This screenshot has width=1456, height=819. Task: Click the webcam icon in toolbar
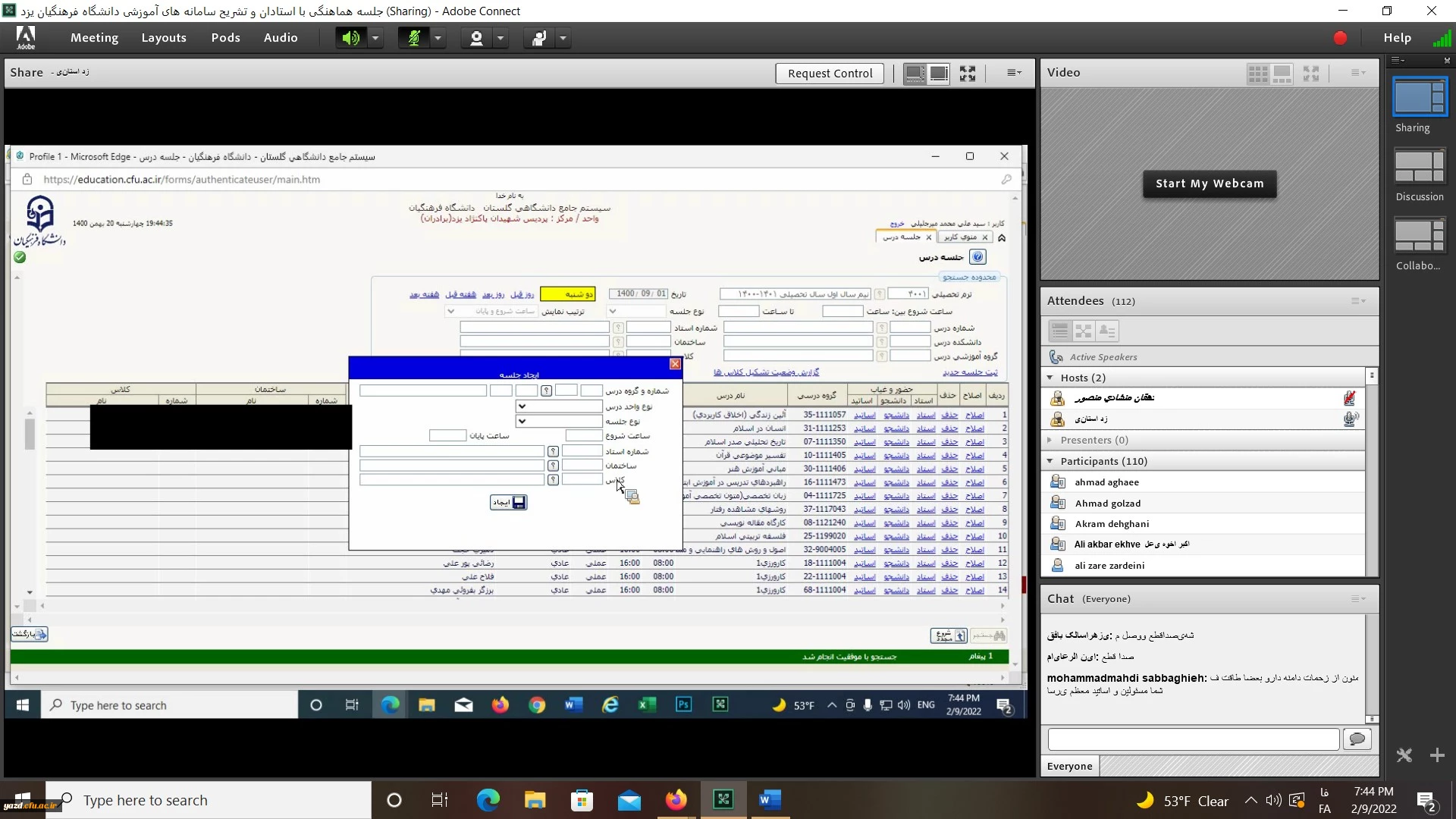coord(476,38)
